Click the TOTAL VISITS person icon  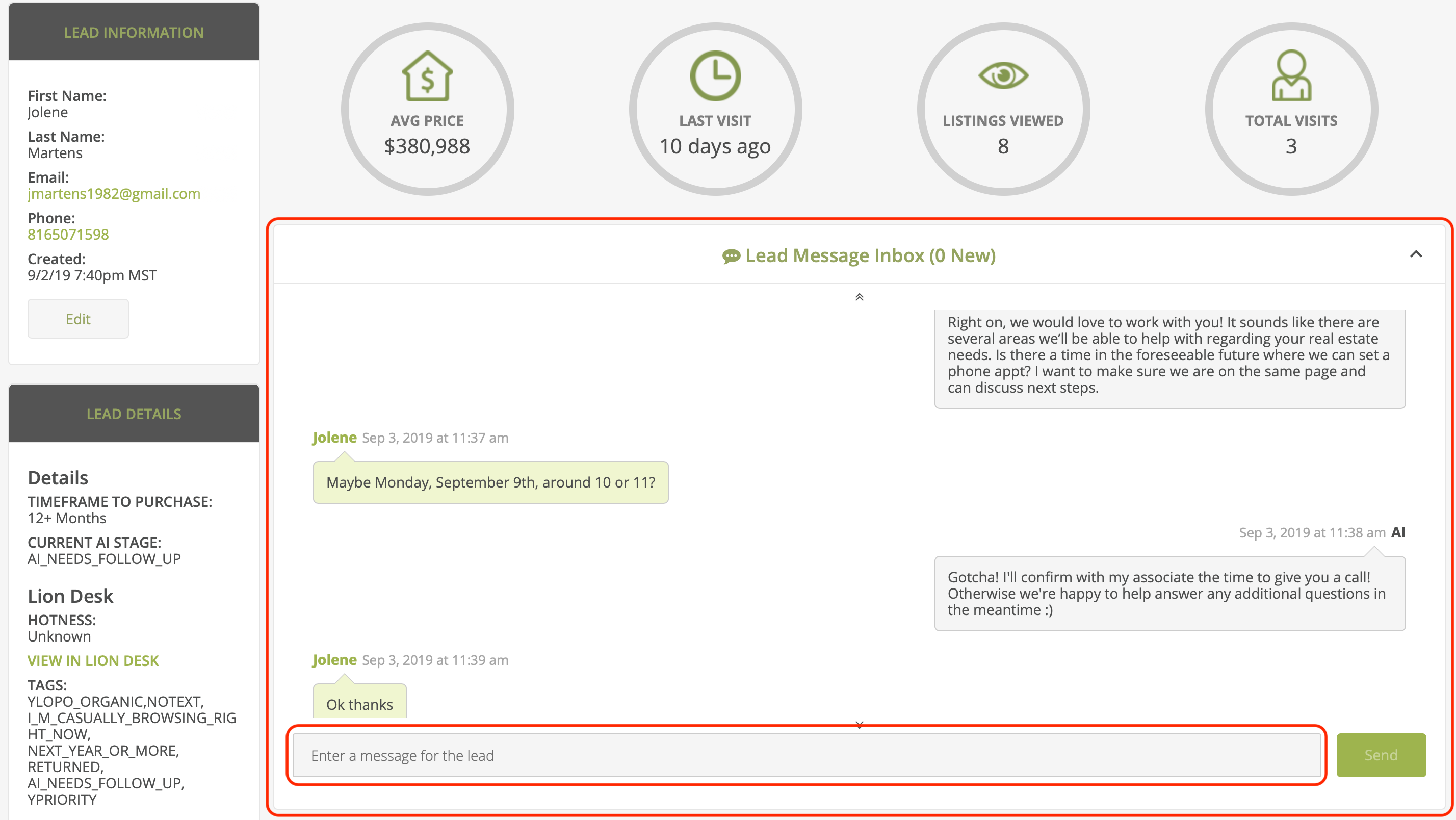pos(1291,76)
